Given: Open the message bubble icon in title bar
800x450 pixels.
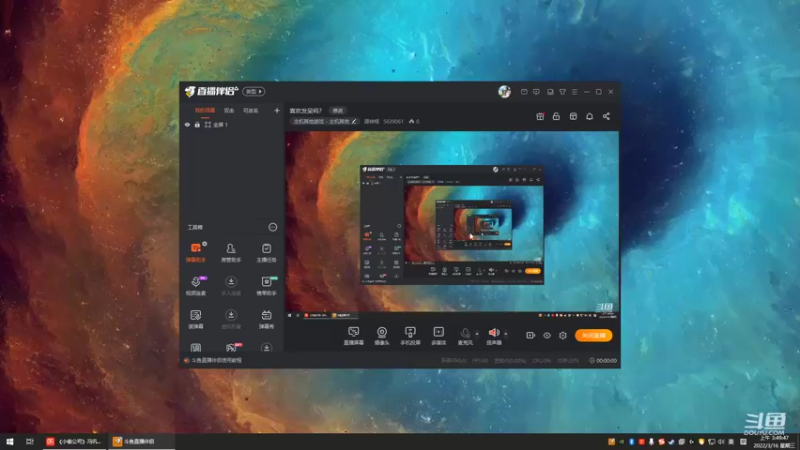Looking at the screenshot, I should coord(524,92).
